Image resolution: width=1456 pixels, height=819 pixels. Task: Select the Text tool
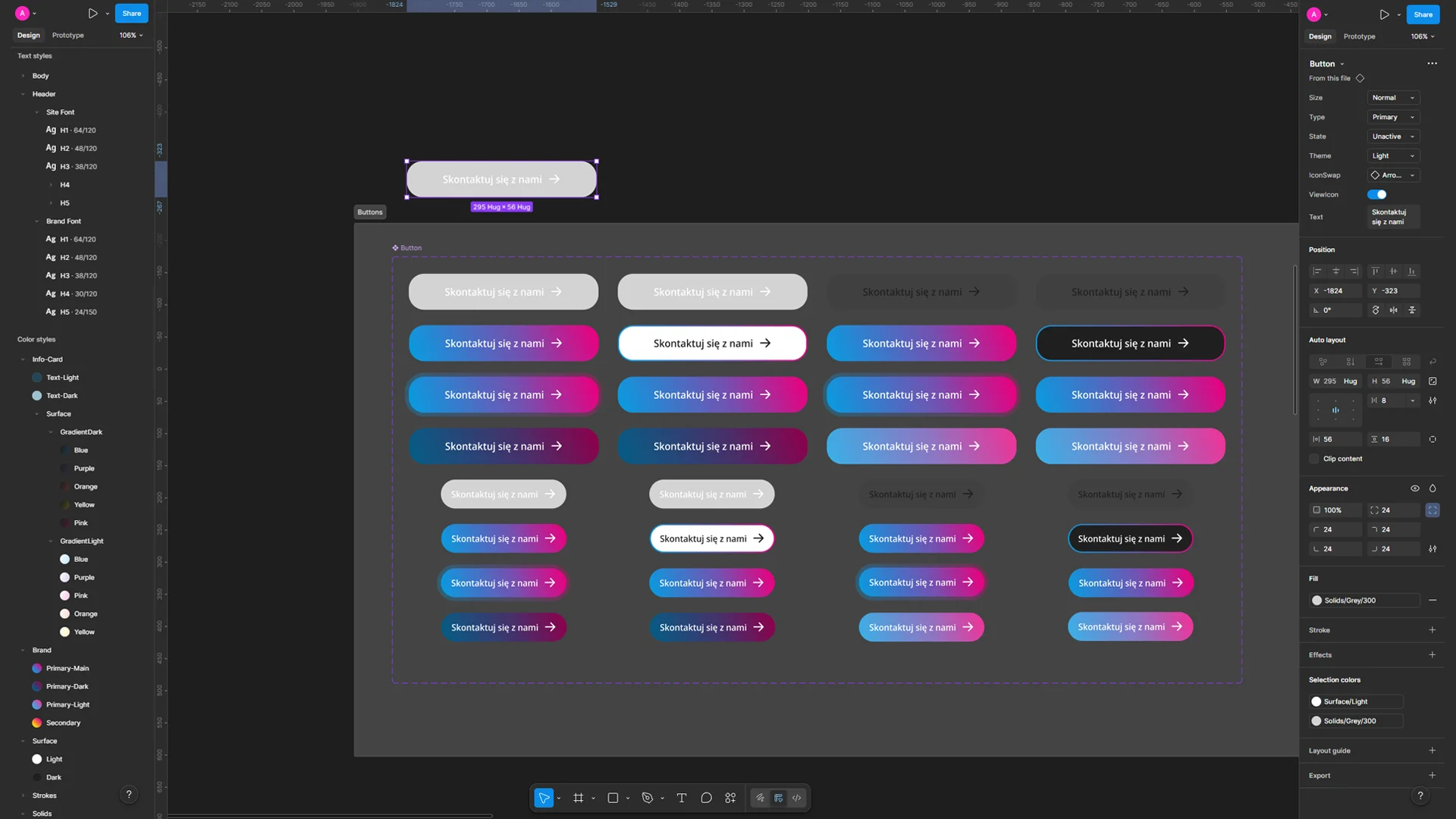[x=681, y=798]
